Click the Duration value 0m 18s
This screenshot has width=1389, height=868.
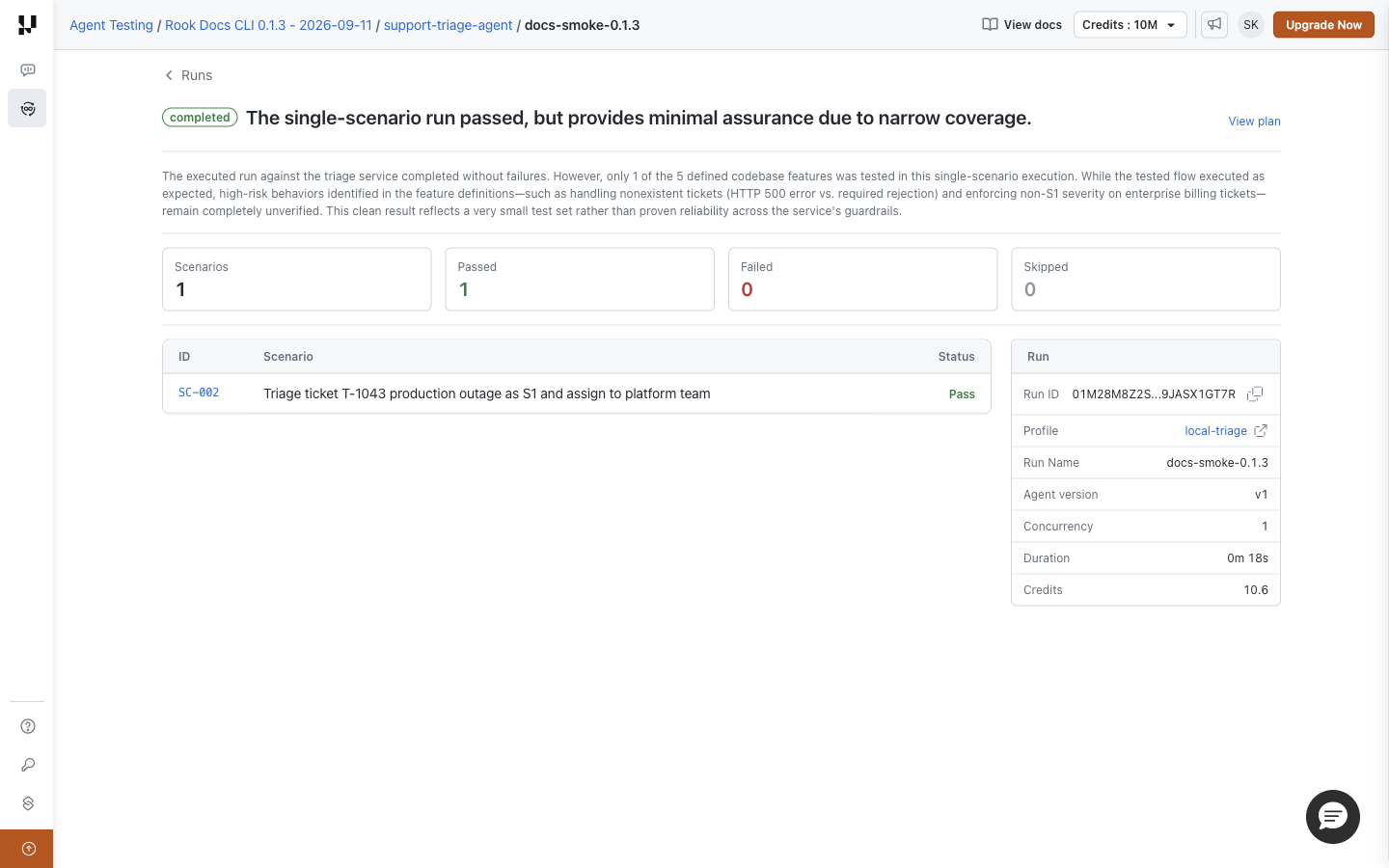coord(1247,558)
